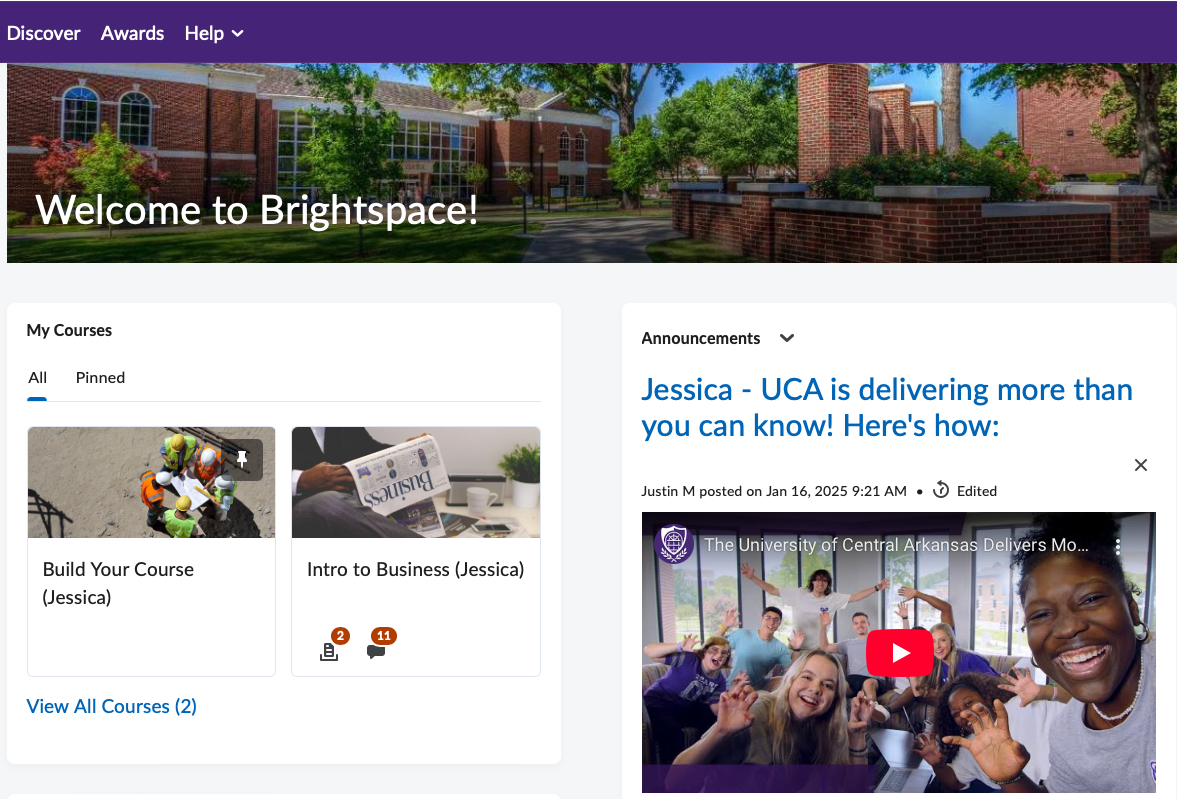Click the View All Courses (2) link
The image size is (1177, 799).
(x=111, y=706)
